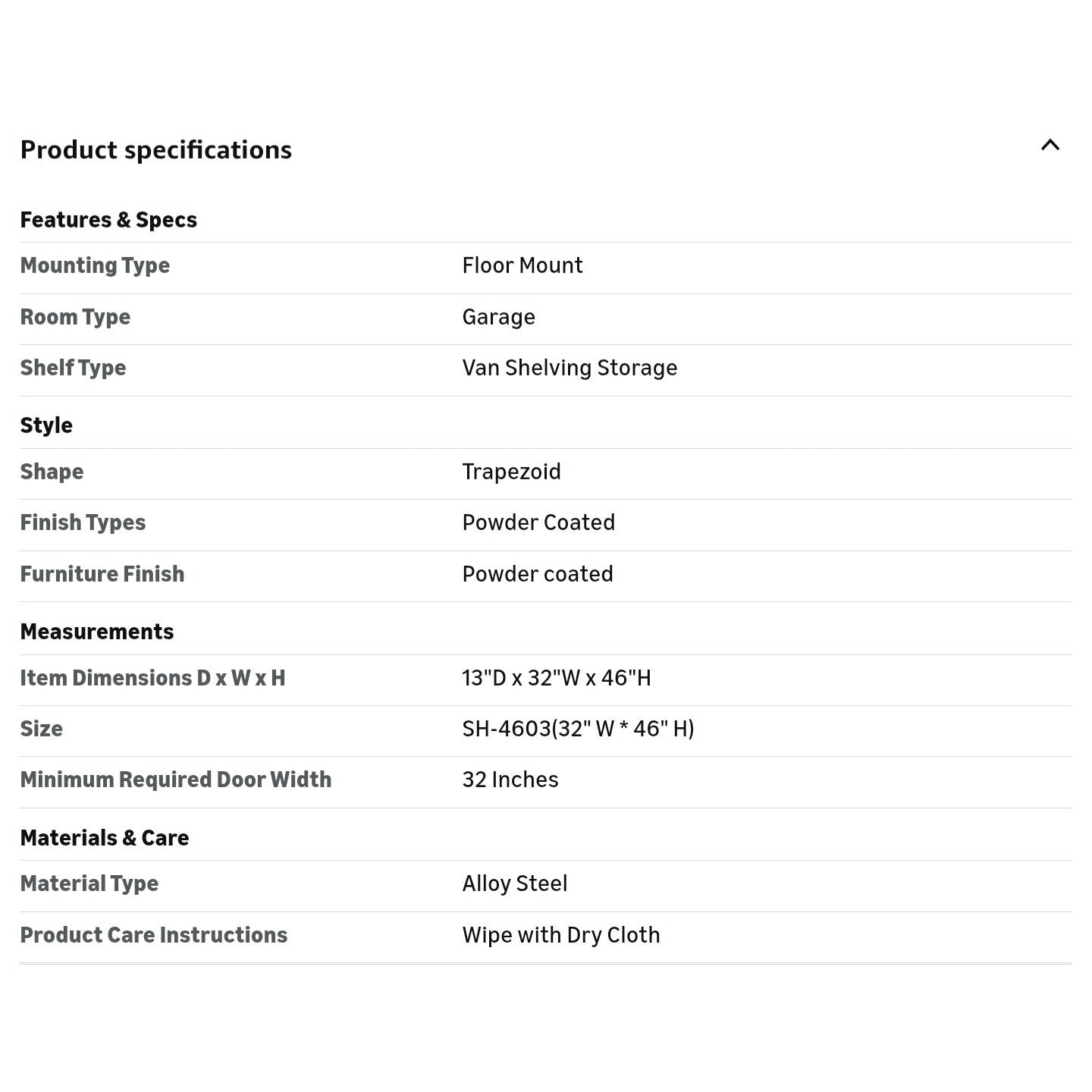Click the Alloy Steel material value
This screenshot has height=1092, width=1092.
(x=514, y=883)
